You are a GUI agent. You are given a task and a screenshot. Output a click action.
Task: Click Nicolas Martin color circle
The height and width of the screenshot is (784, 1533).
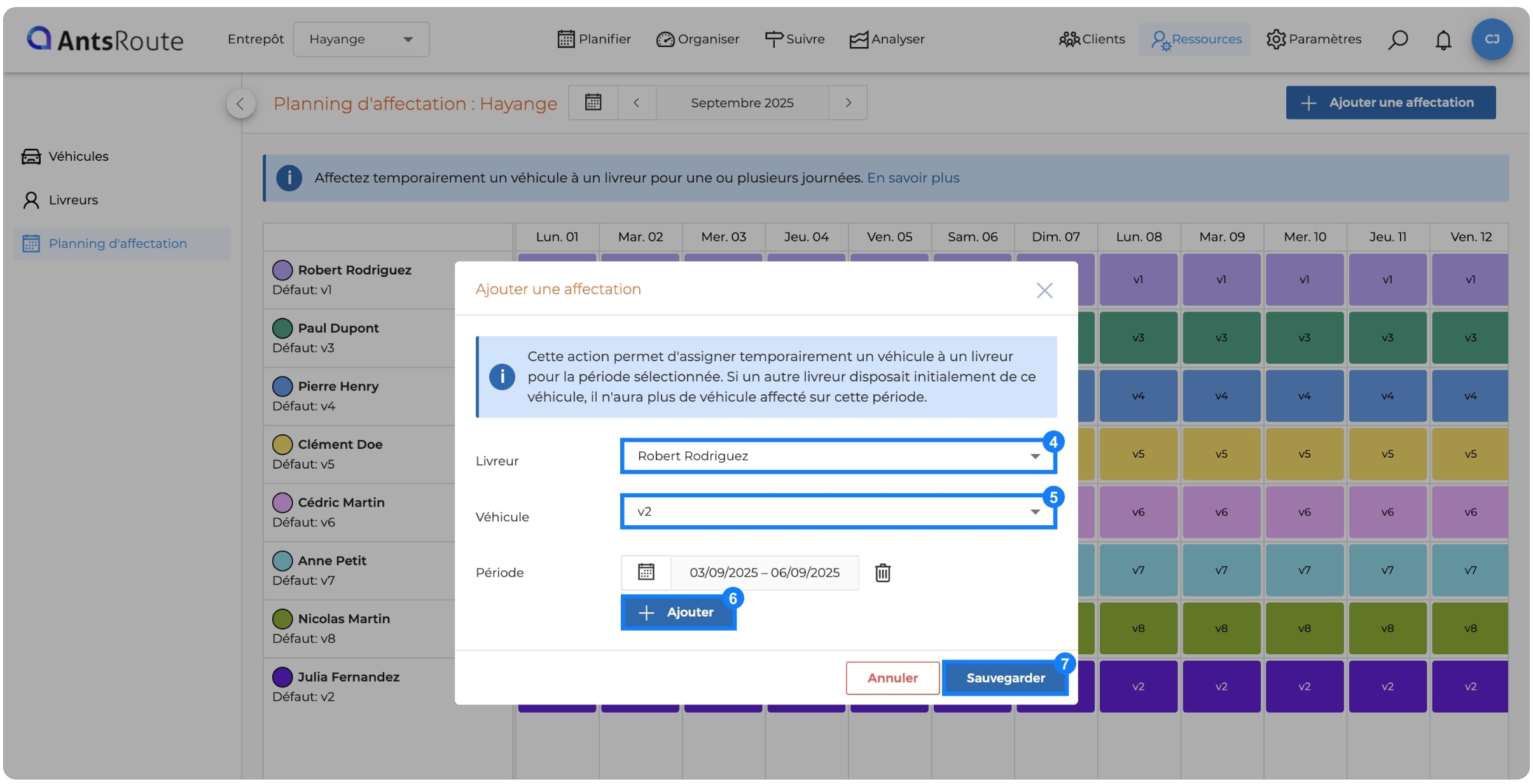(x=282, y=619)
